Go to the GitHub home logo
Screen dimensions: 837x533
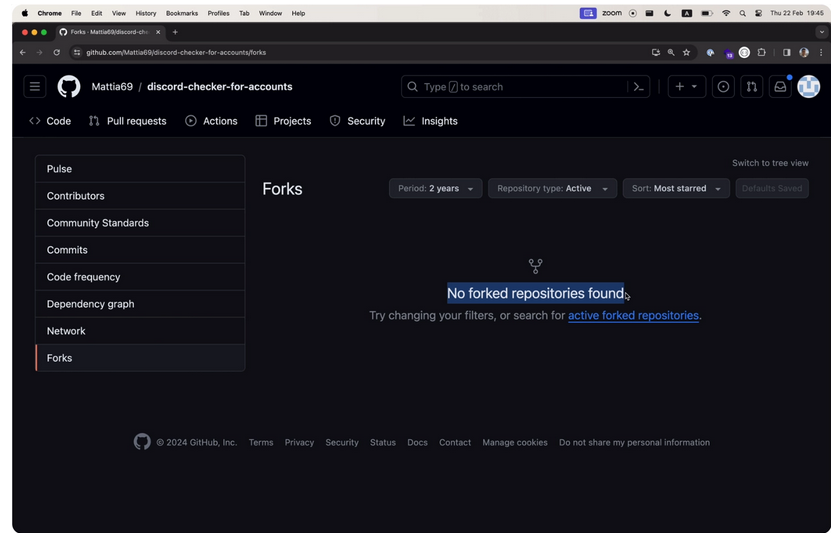click(69, 87)
